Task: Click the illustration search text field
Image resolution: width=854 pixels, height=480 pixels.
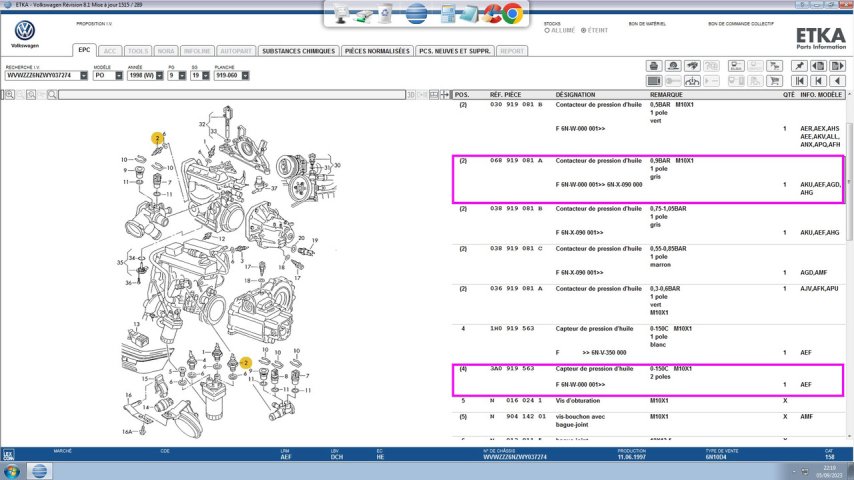Action: 231,95
